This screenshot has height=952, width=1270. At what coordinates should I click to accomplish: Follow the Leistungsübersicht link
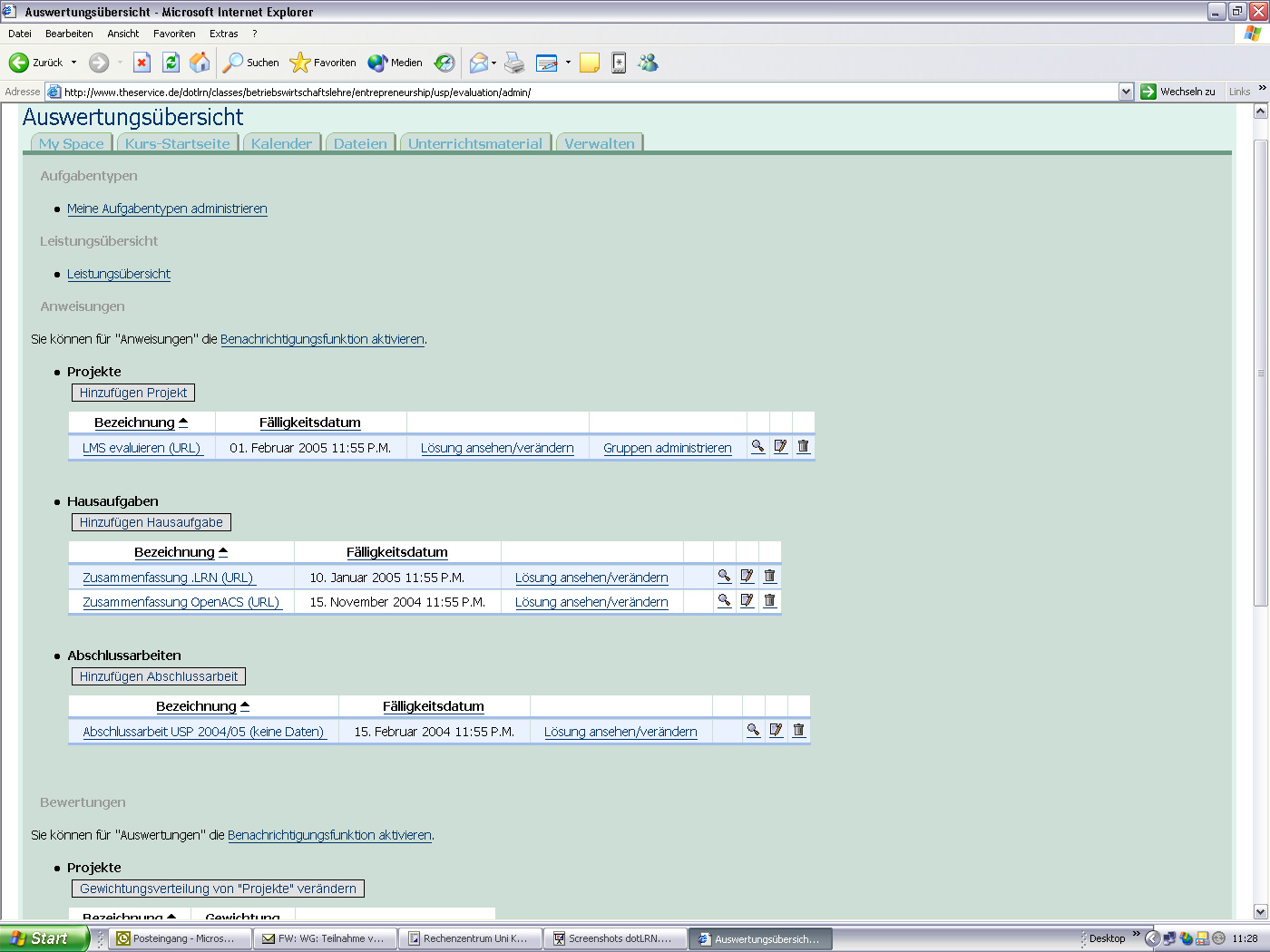pos(119,273)
